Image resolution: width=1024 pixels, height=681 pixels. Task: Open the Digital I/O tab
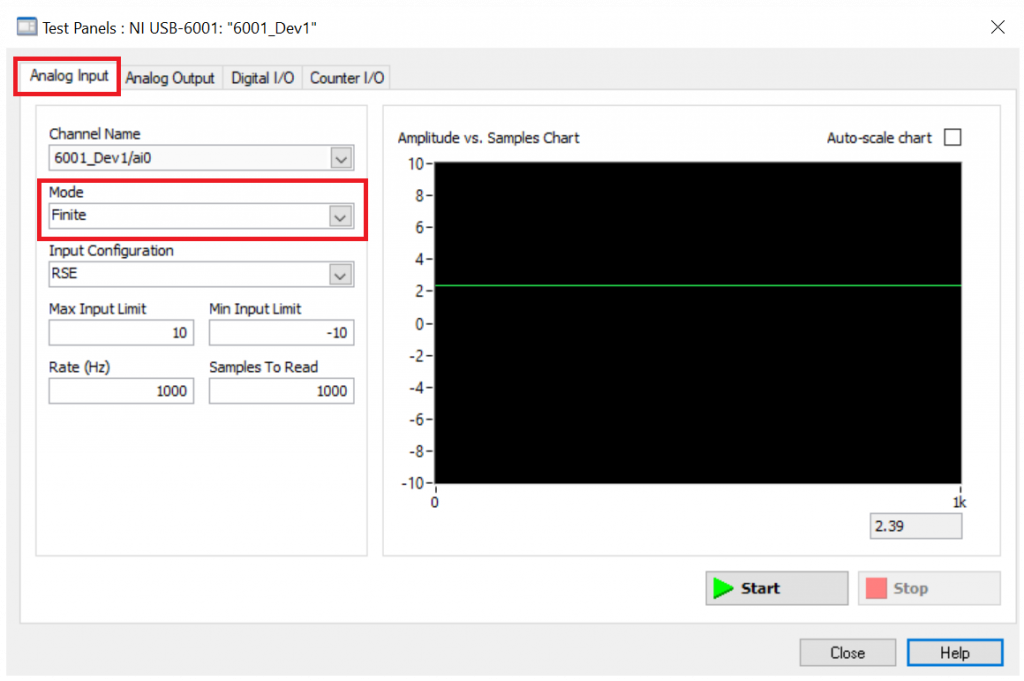(x=262, y=78)
